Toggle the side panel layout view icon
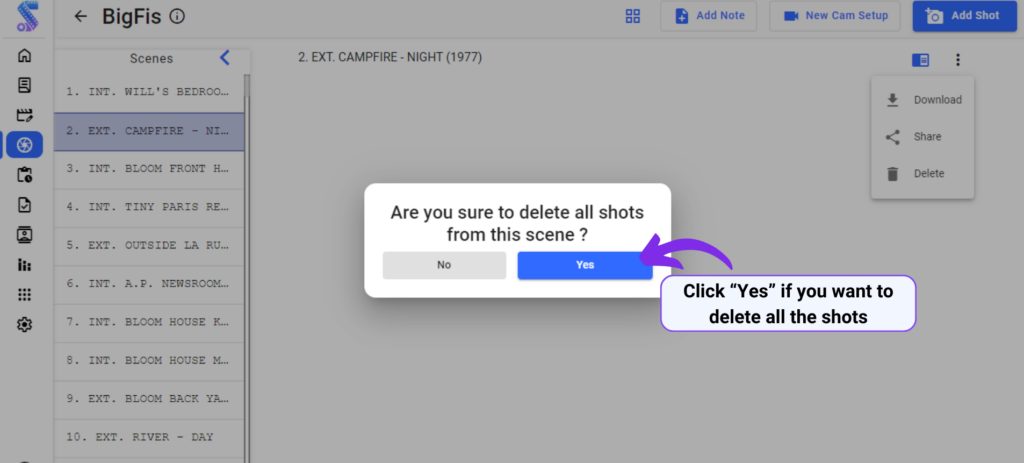 pyautogui.click(x=921, y=60)
